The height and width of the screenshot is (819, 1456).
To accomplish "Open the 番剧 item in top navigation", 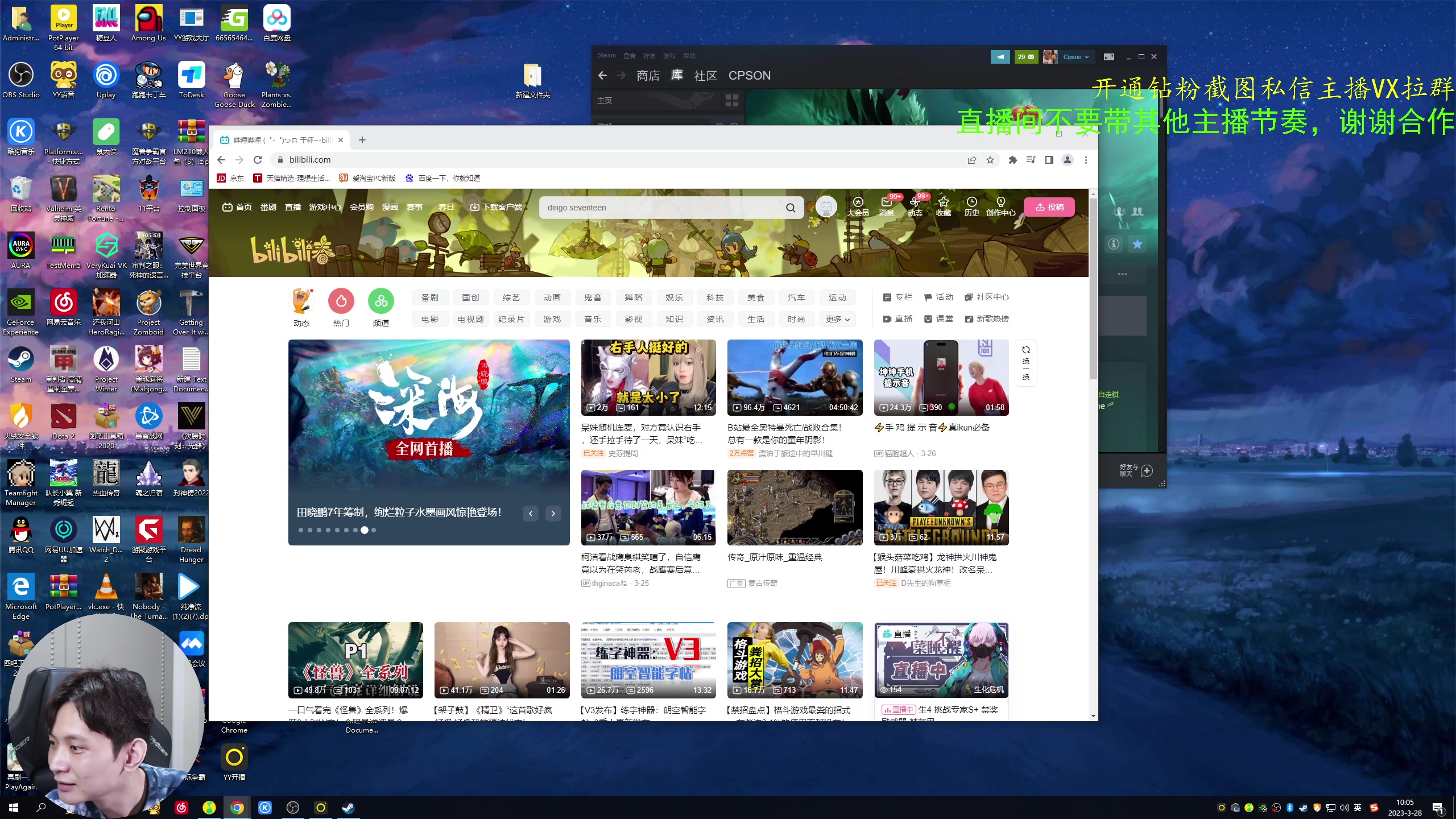I will click(x=268, y=207).
